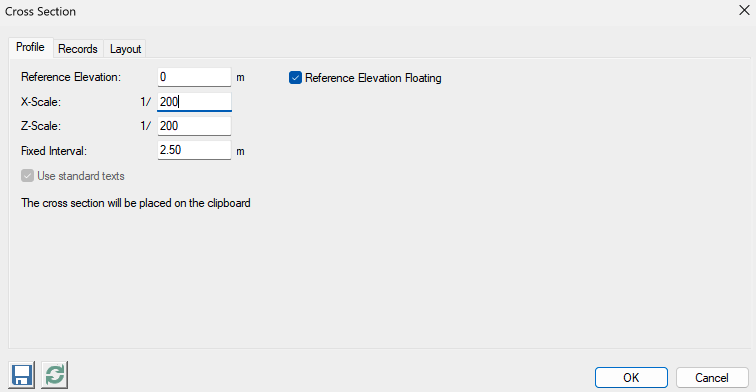Switch to the Records tab
The width and height of the screenshot is (756, 392).
(78, 49)
